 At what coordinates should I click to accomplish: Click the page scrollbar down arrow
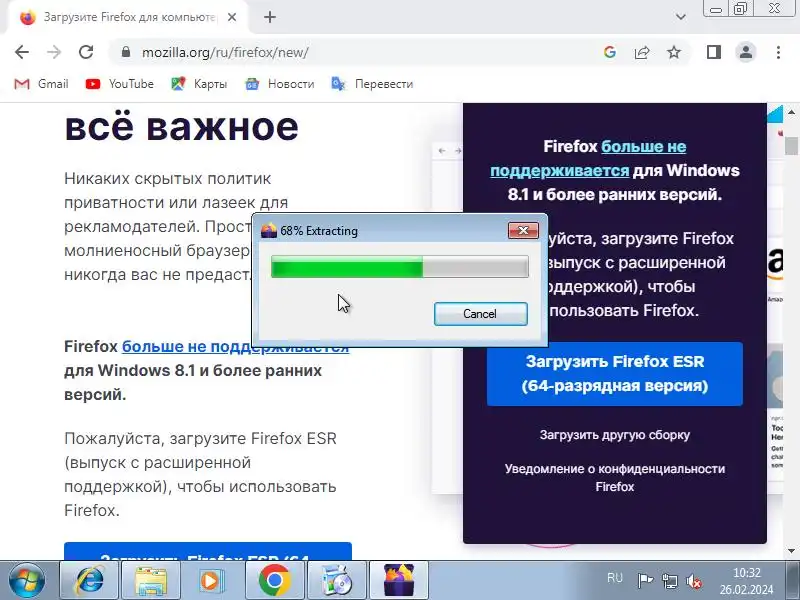point(791,551)
